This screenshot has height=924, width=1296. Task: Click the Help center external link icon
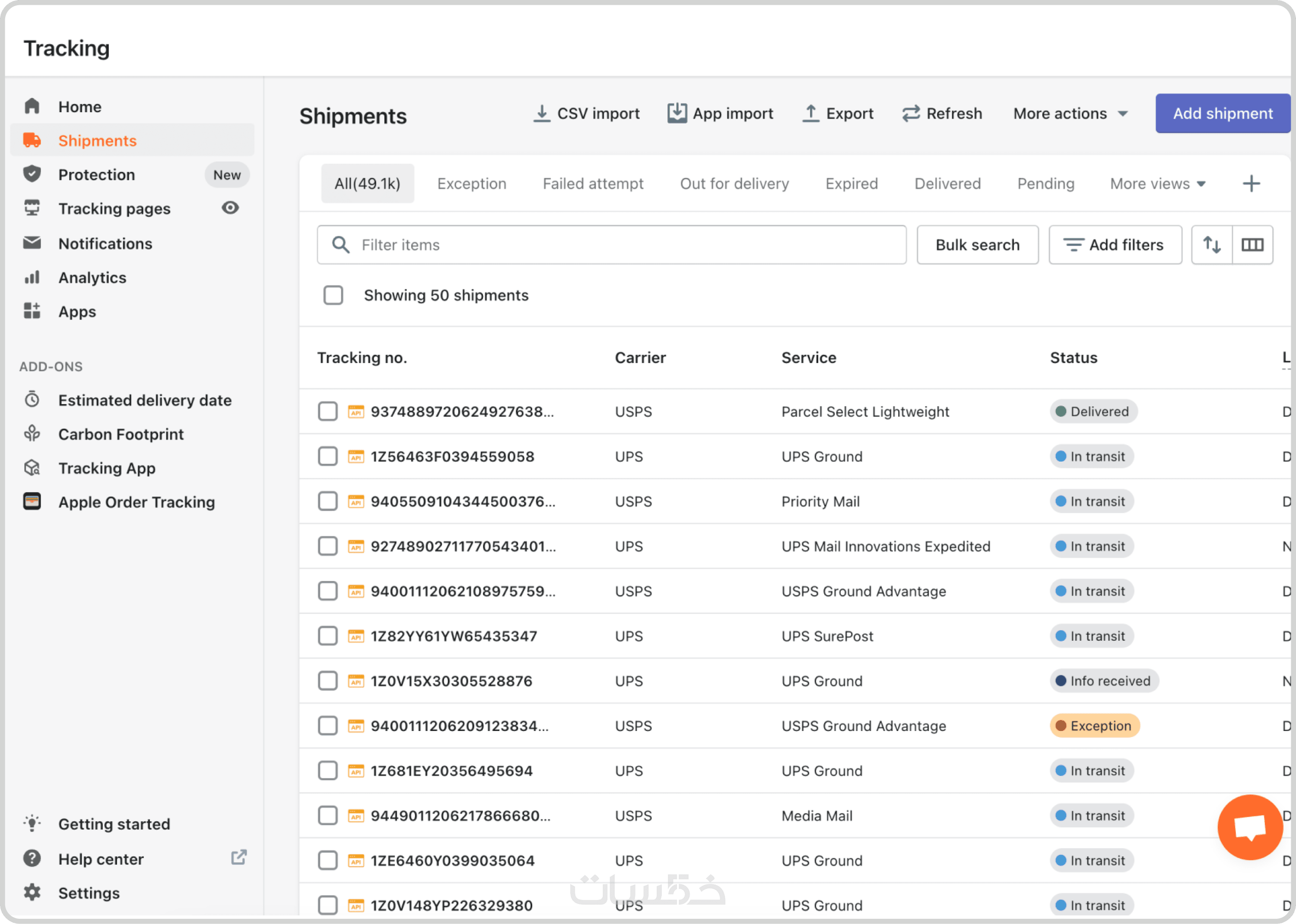coord(238,858)
